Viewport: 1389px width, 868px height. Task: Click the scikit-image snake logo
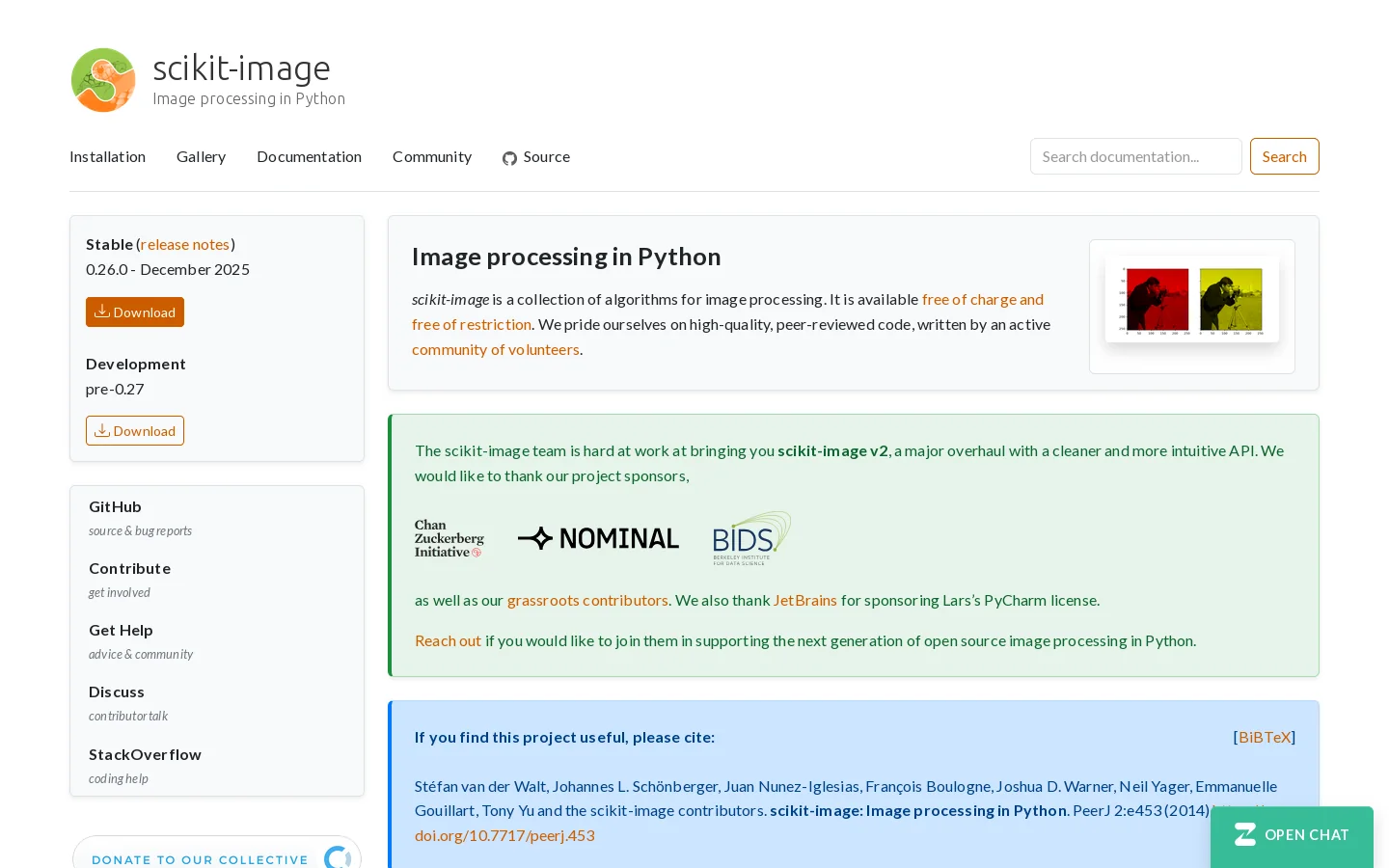(103, 80)
